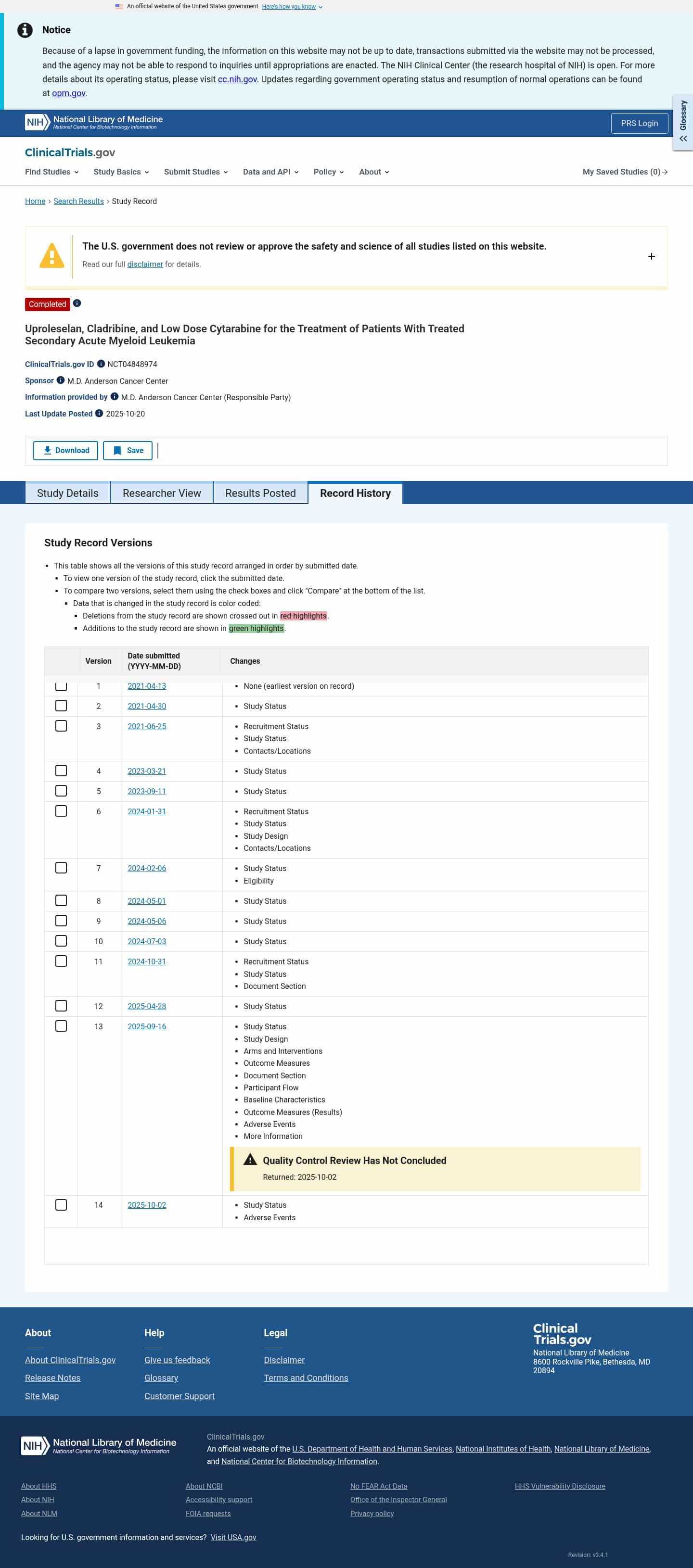The height and width of the screenshot is (1568, 693).
Task: Click the info icon next to ClinicalTrials.gov ID
Action: 101,364
